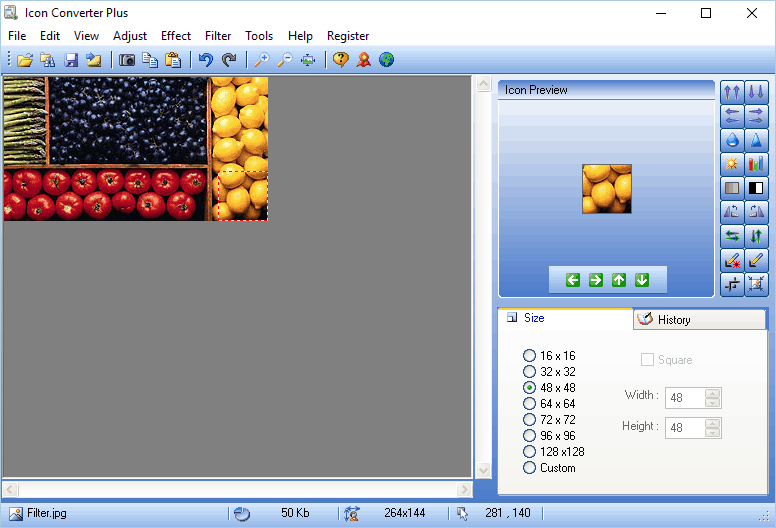Click the pencil with red dot tool

click(732, 260)
